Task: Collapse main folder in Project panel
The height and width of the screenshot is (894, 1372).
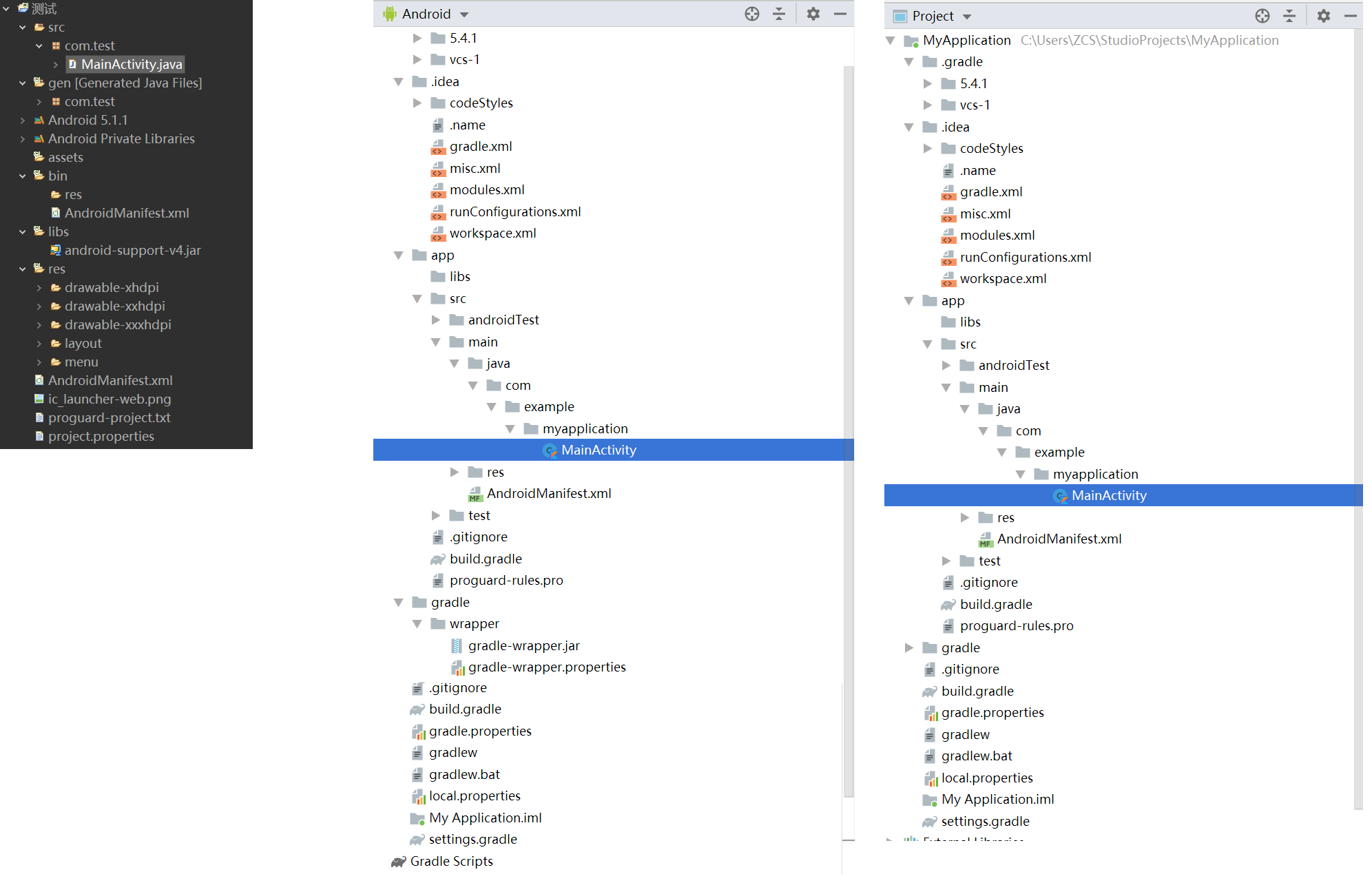Action: (x=946, y=387)
